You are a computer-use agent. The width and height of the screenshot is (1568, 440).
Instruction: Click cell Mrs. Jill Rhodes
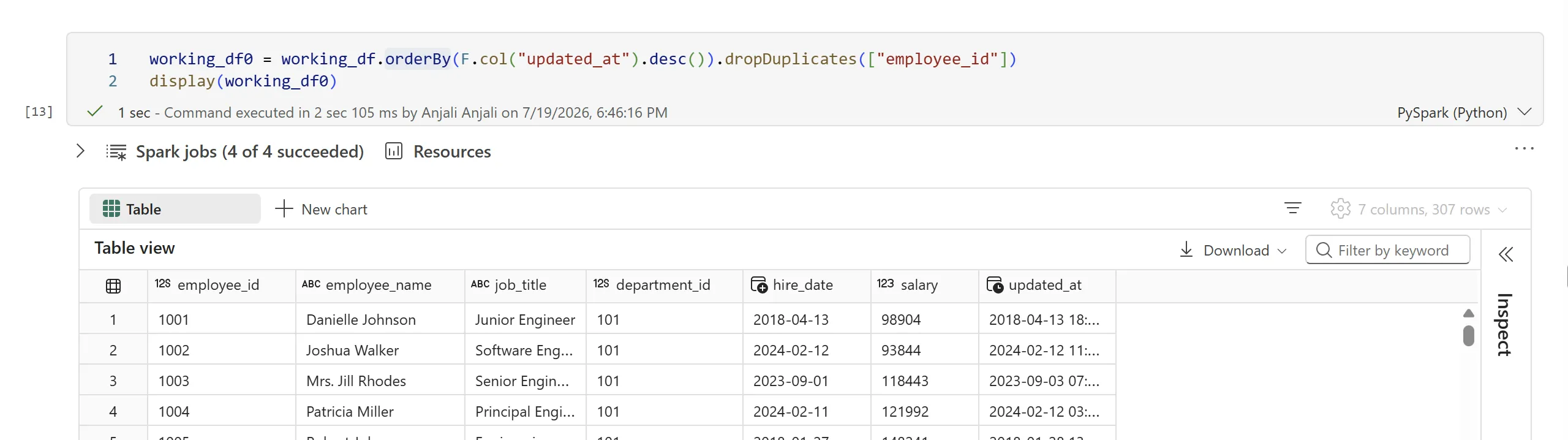380,381
